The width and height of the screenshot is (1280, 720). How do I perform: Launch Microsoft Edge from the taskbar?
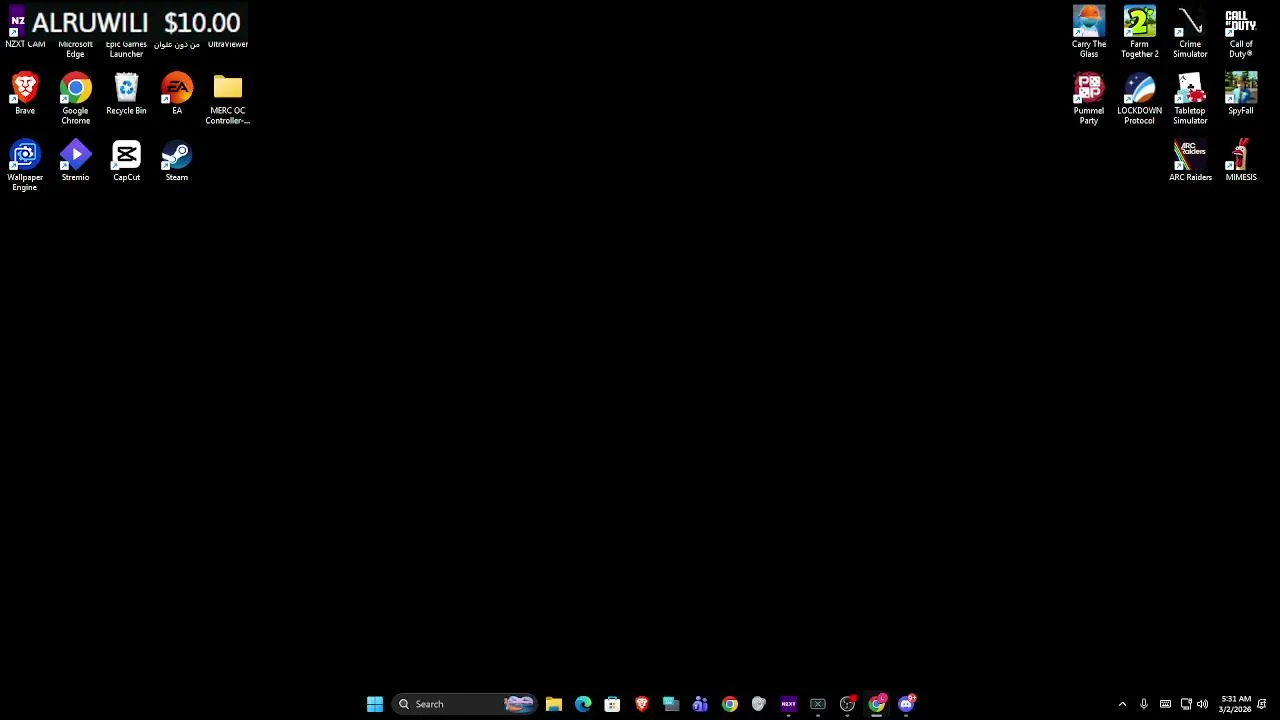click(583, 704)
